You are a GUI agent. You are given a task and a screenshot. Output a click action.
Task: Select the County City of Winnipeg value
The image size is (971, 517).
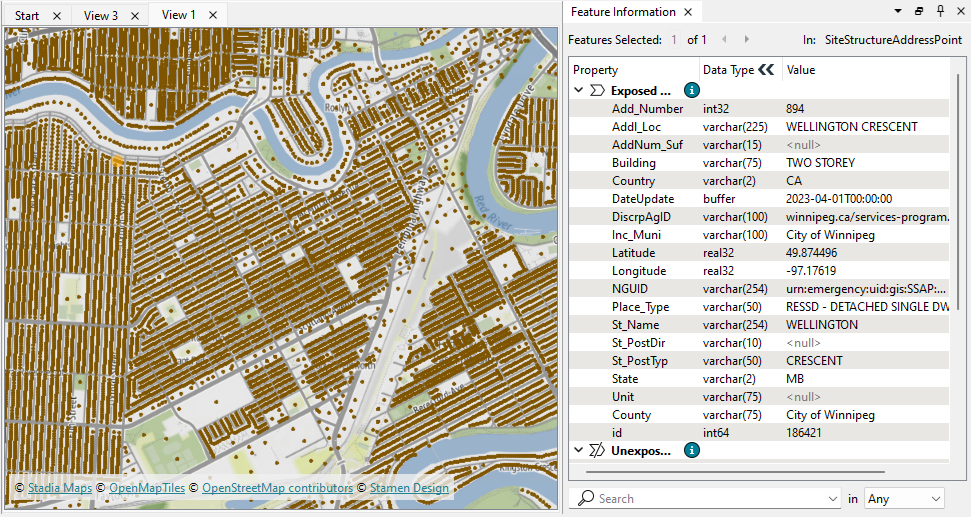tap(830, 415)
